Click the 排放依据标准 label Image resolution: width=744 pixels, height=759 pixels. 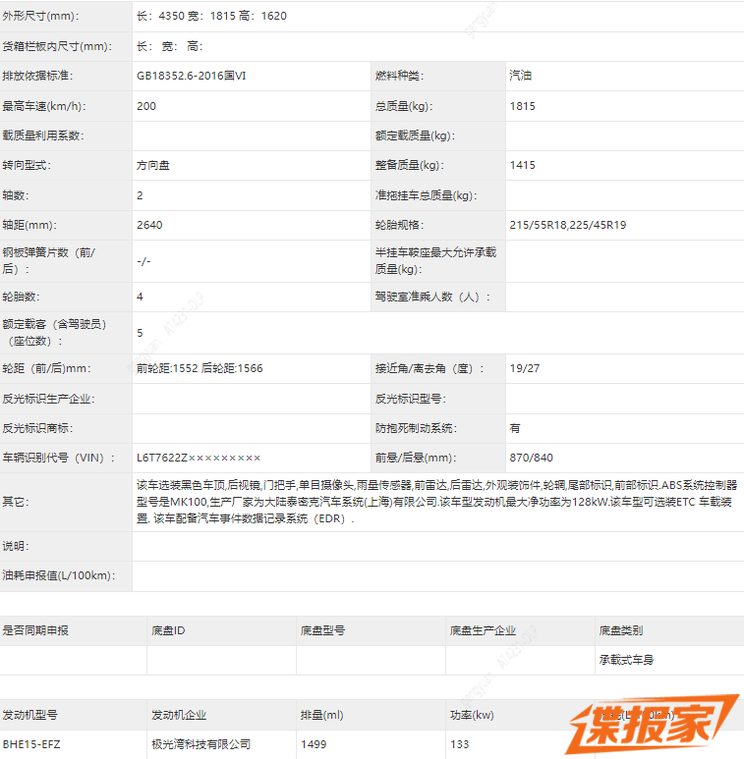[x=37, y=76]
